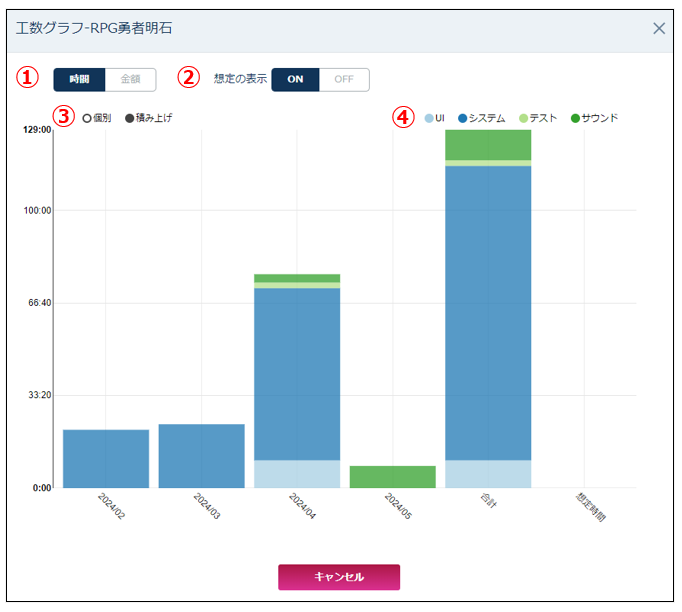Click the 2024/05 axis label
The width and height of the screenshot is (682, 612).
click(x=398, y=506)
